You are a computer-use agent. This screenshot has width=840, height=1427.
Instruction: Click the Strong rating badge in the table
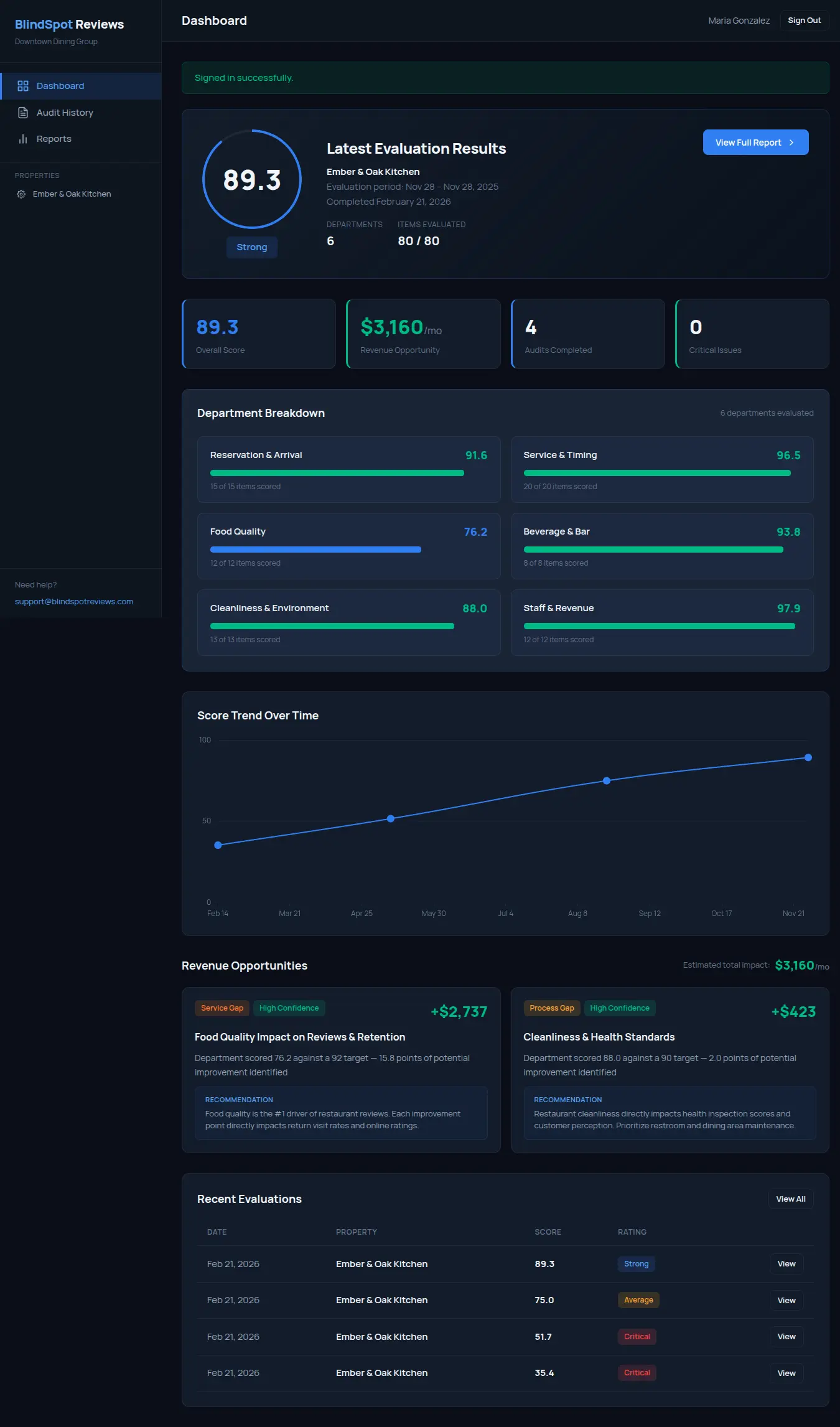click(x=636, y=1264)
